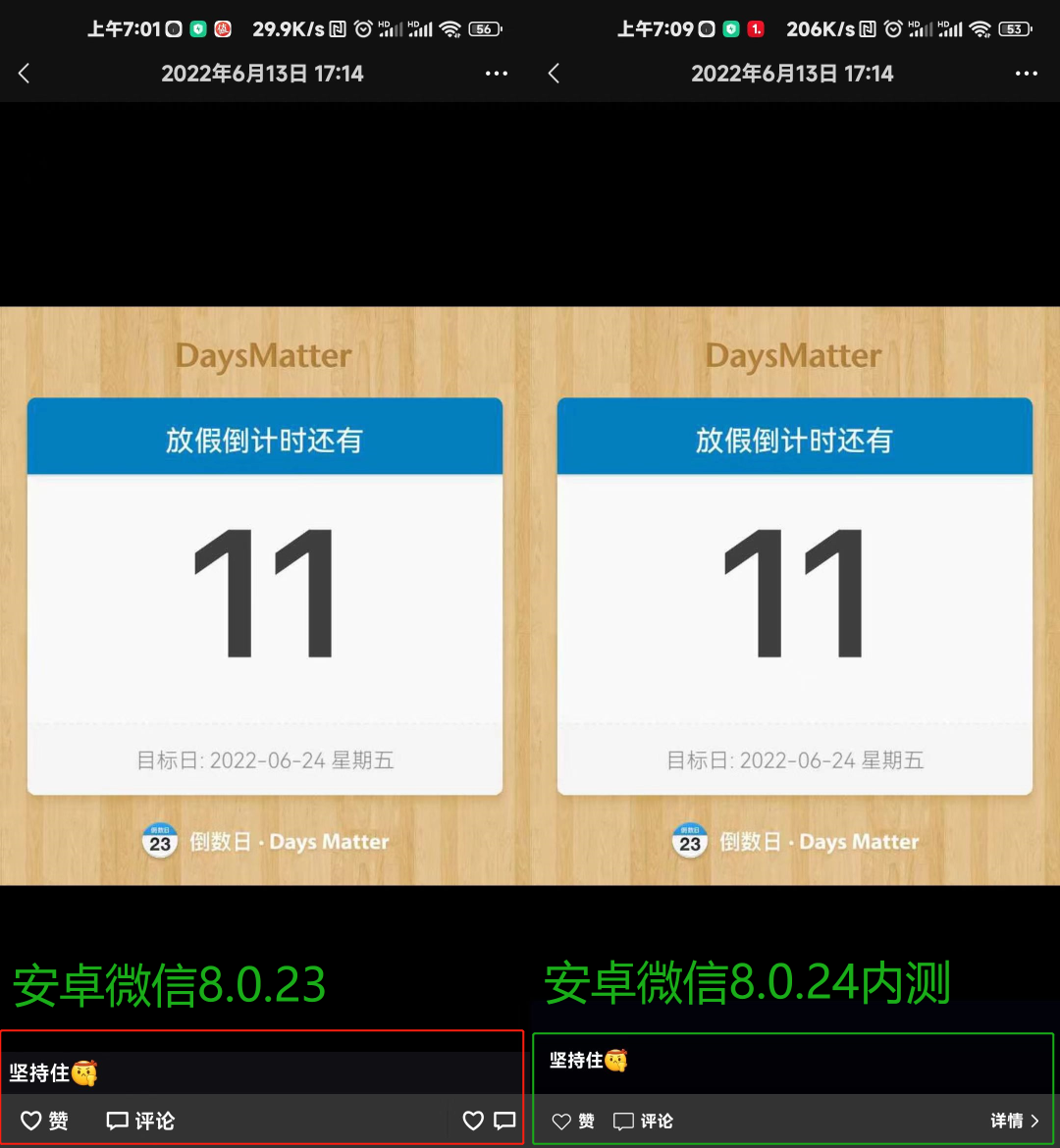
Task: Open 详情 details link in right screen
Action: click(x=1015, y=1121)
